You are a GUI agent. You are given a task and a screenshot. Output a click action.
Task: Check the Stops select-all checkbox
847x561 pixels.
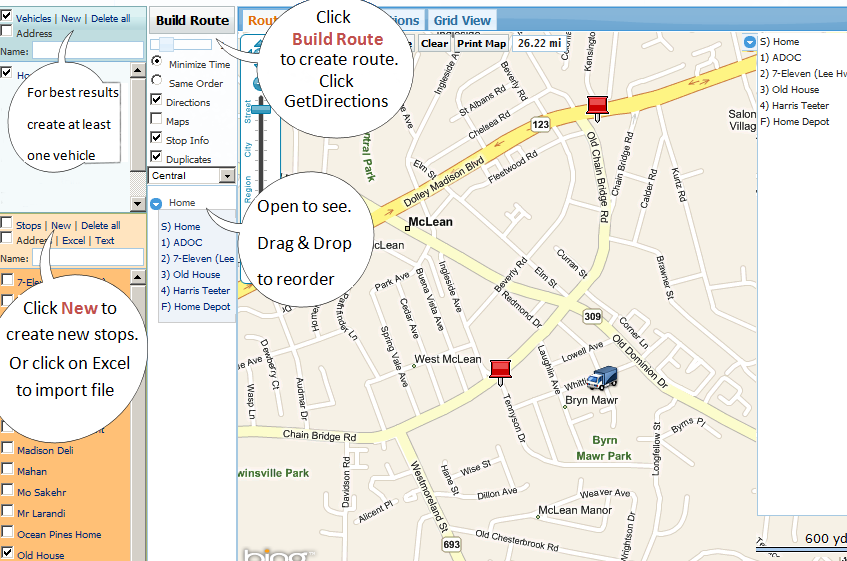pos(6,223)
